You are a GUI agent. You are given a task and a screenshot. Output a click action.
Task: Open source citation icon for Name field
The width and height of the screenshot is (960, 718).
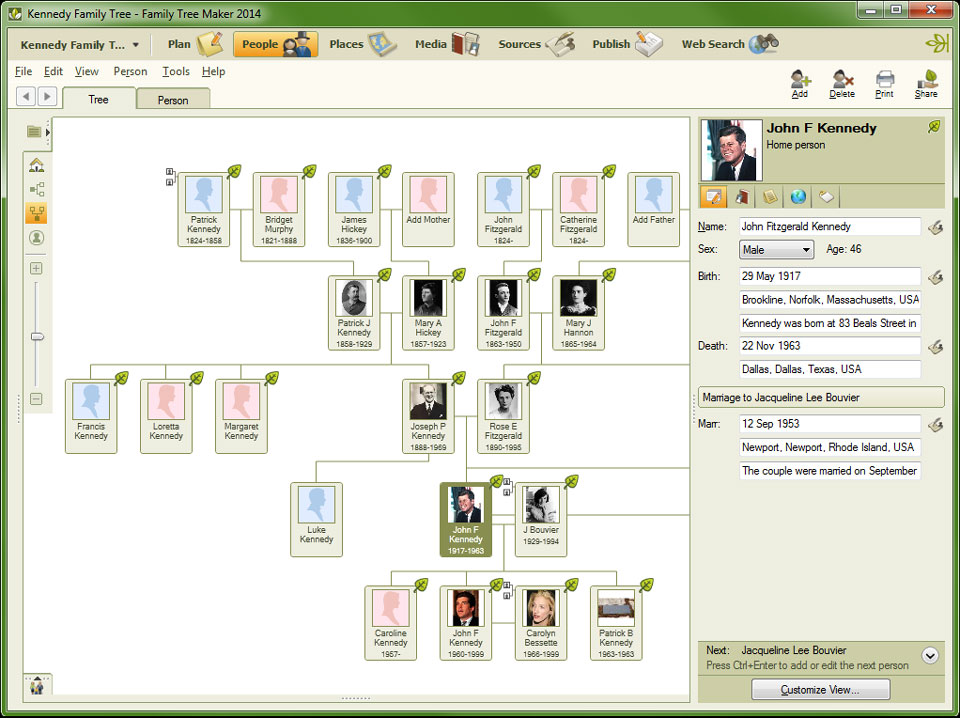(x=935, y=228)
